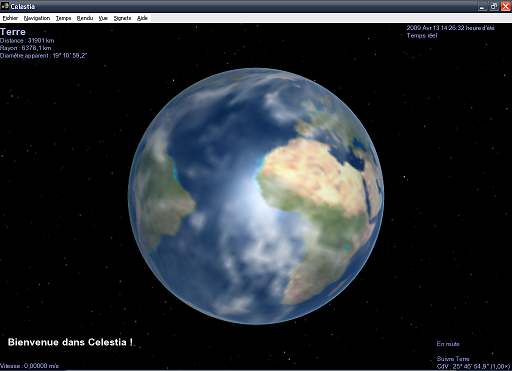Click the Terre object title text

pyautogui.click(x=13, y=32)
